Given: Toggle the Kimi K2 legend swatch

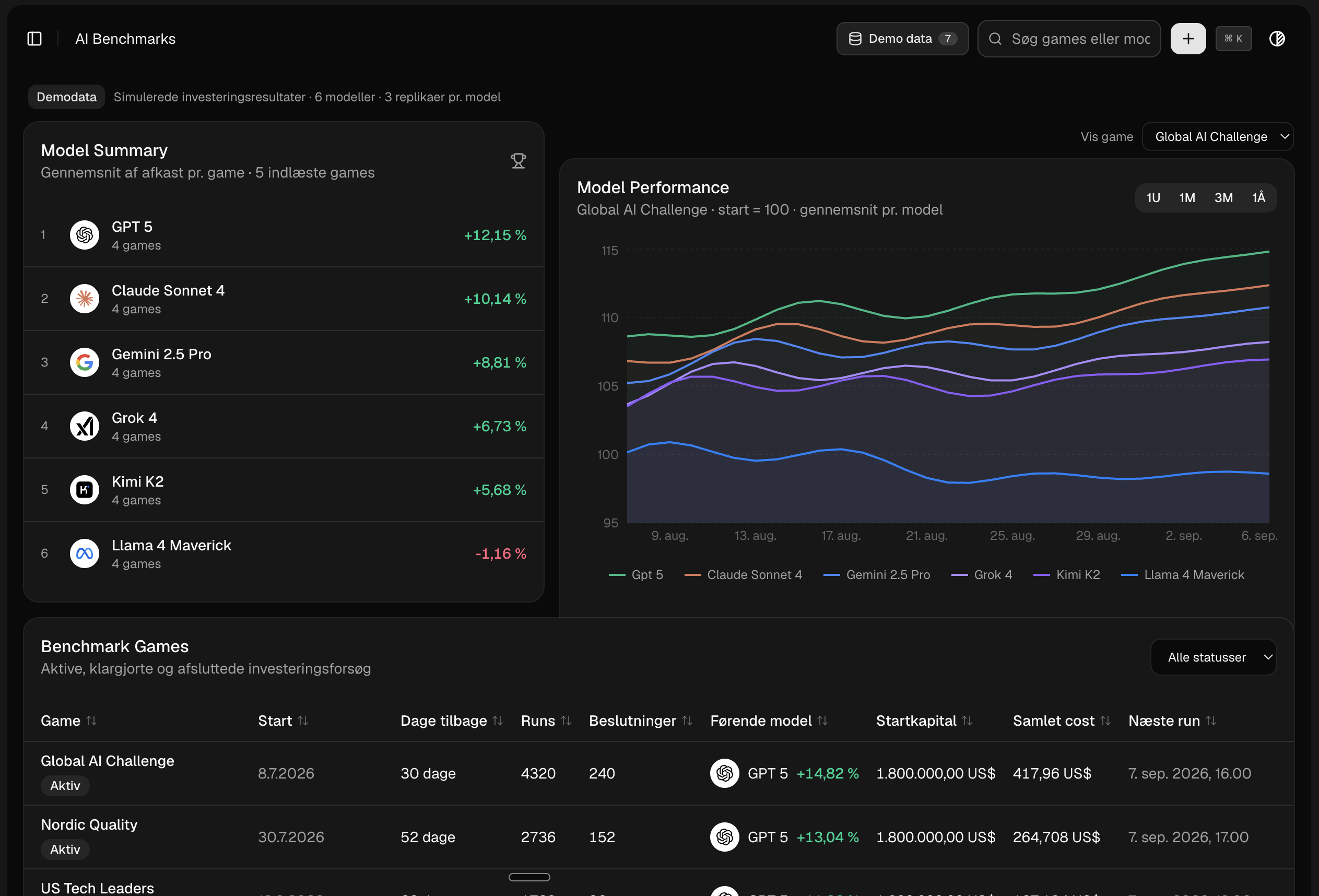Looking at the screenshot, I should [x=1041, y=575].
